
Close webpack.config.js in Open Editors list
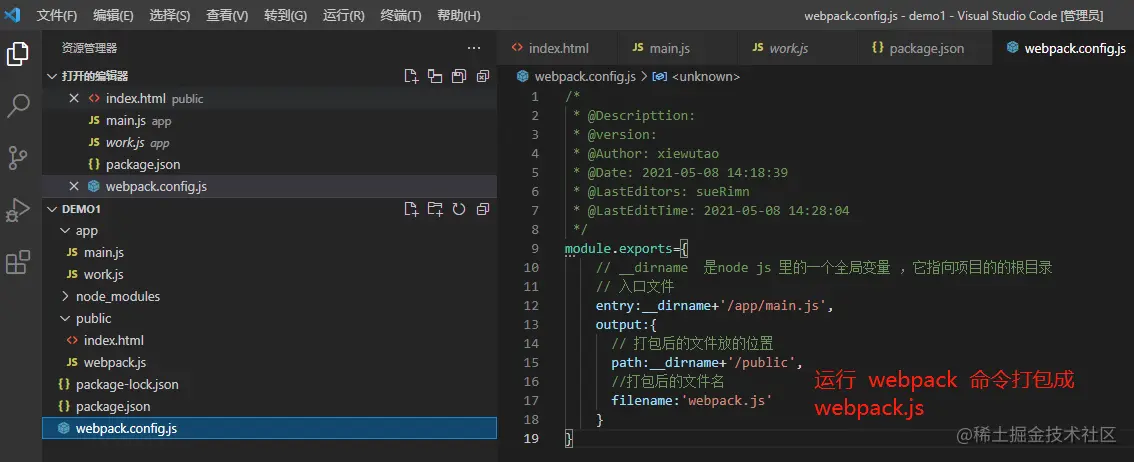pyautogui.click(x=74, y=186)
